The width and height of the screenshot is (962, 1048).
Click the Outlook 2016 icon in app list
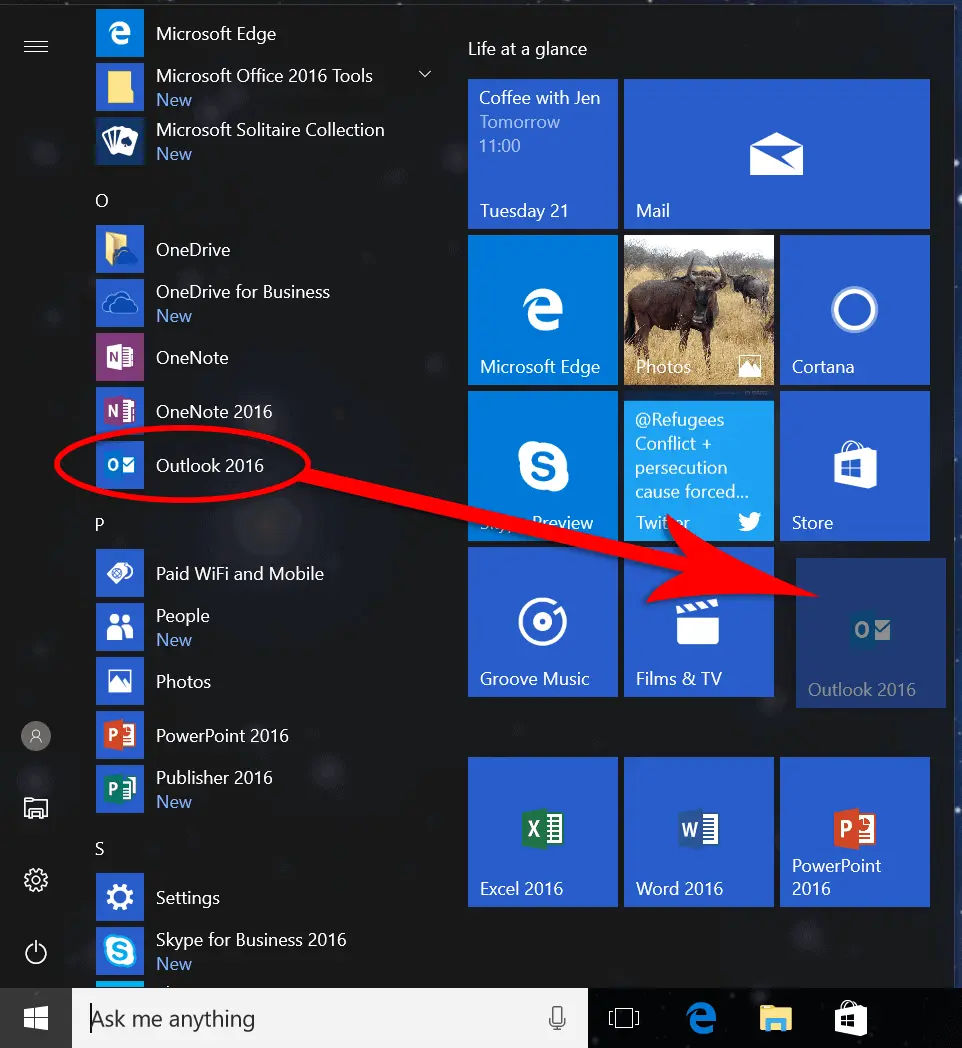point(120,465)
